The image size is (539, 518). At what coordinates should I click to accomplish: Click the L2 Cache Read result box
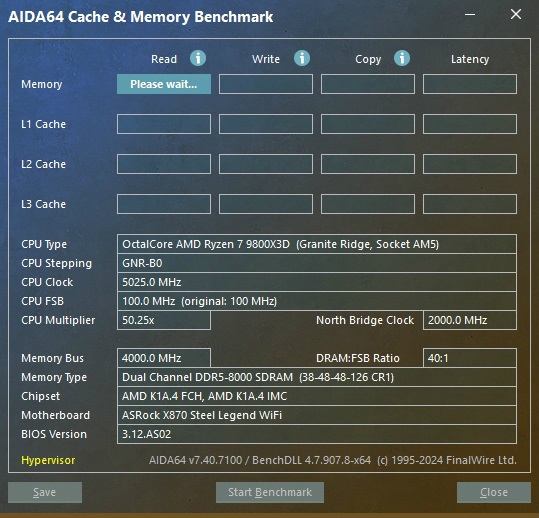(164, 164)
